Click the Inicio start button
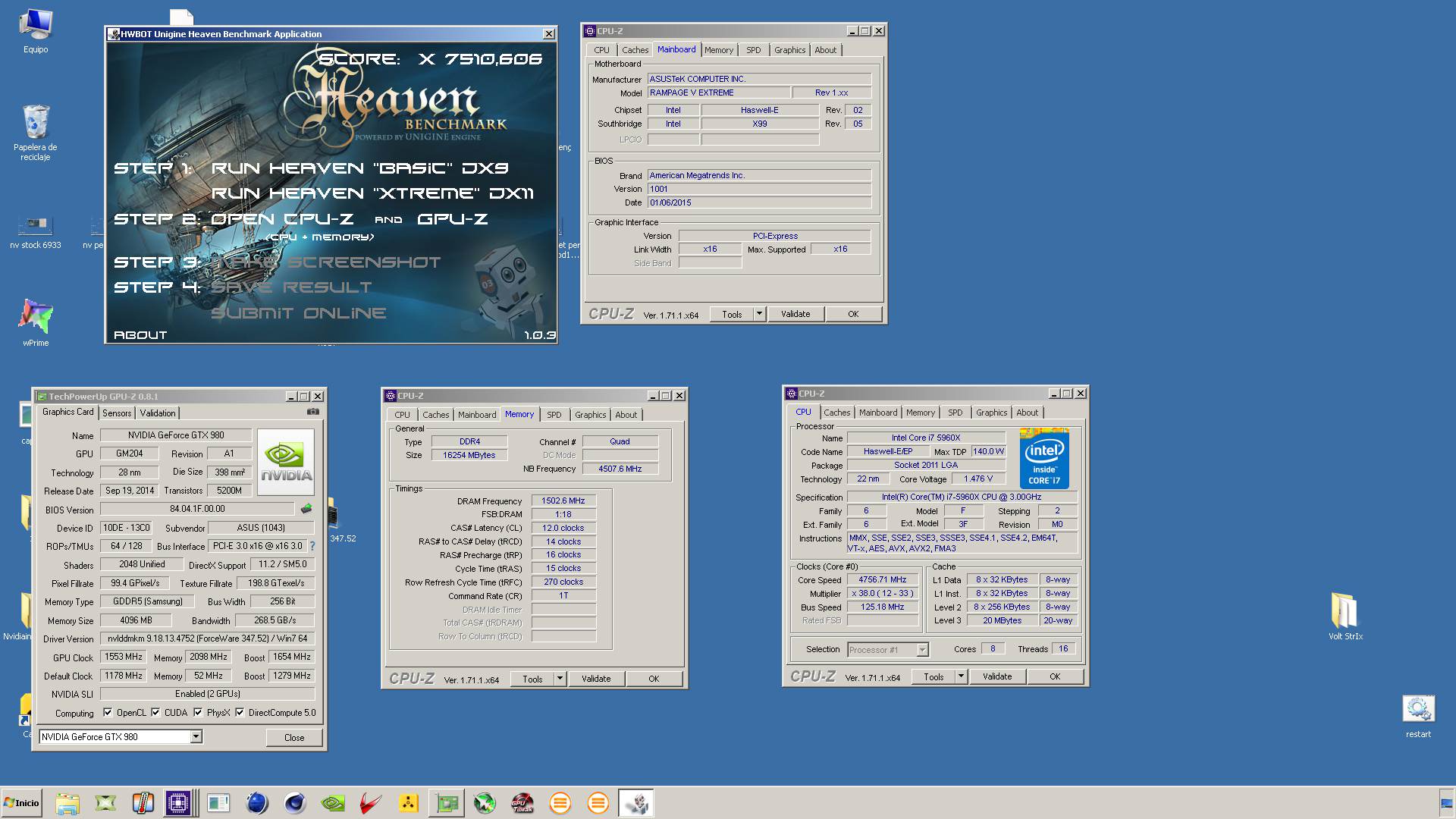This screenshot has width=1456, height=819. (21, 803)
